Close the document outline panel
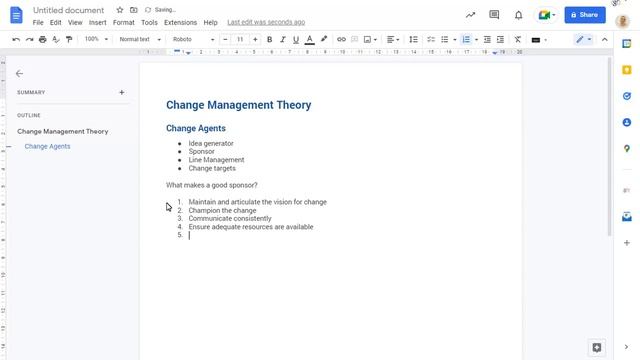 (x=19, y=73)
